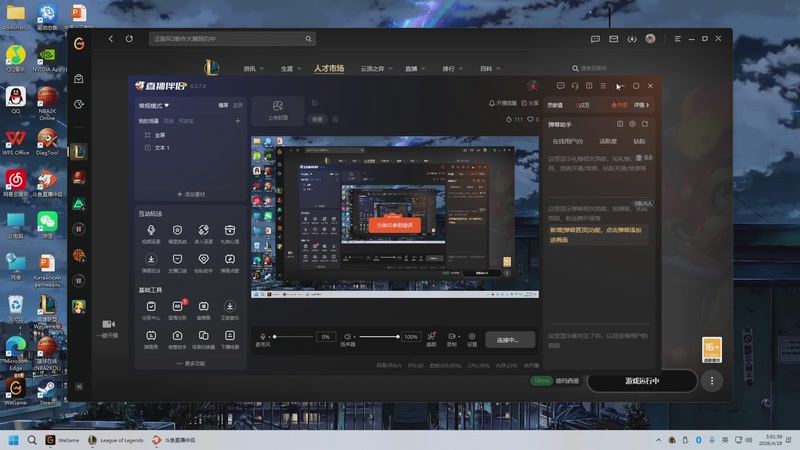Click the refresh icon in 弹幕助手 header
Screen dimensions: 800x450
[645, 124]
